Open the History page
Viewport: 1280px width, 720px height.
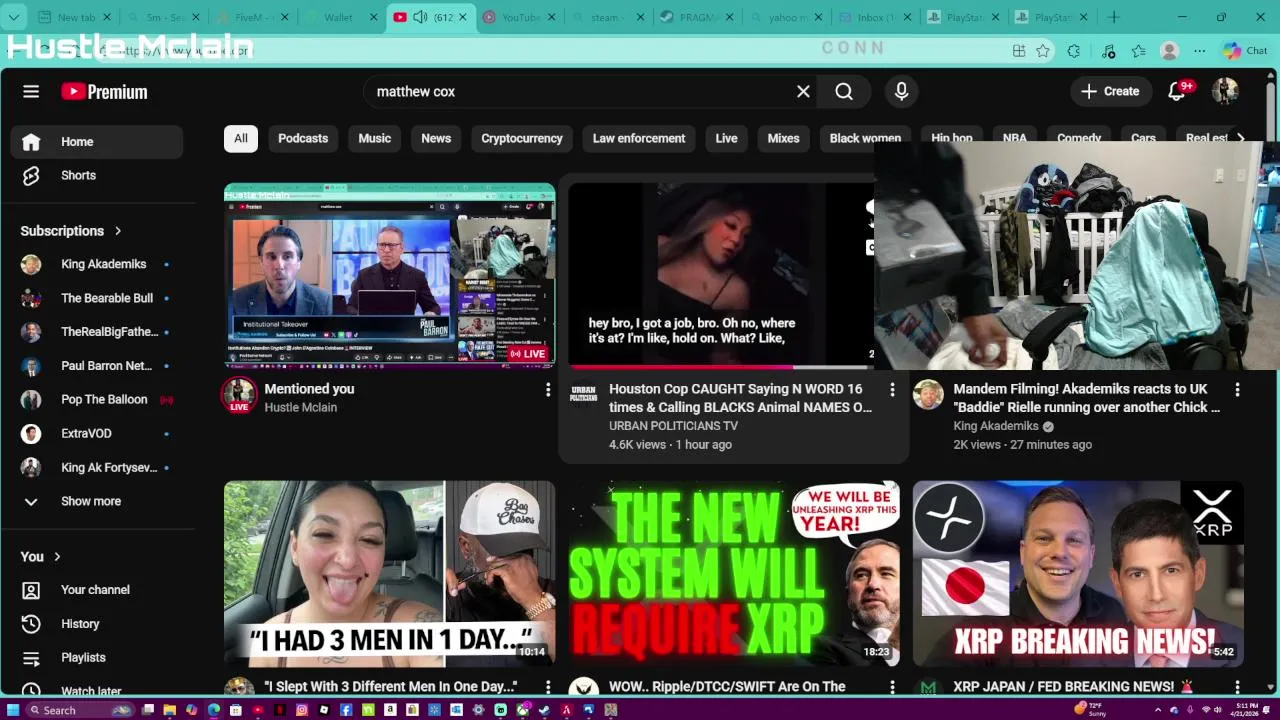coord(97,623)
